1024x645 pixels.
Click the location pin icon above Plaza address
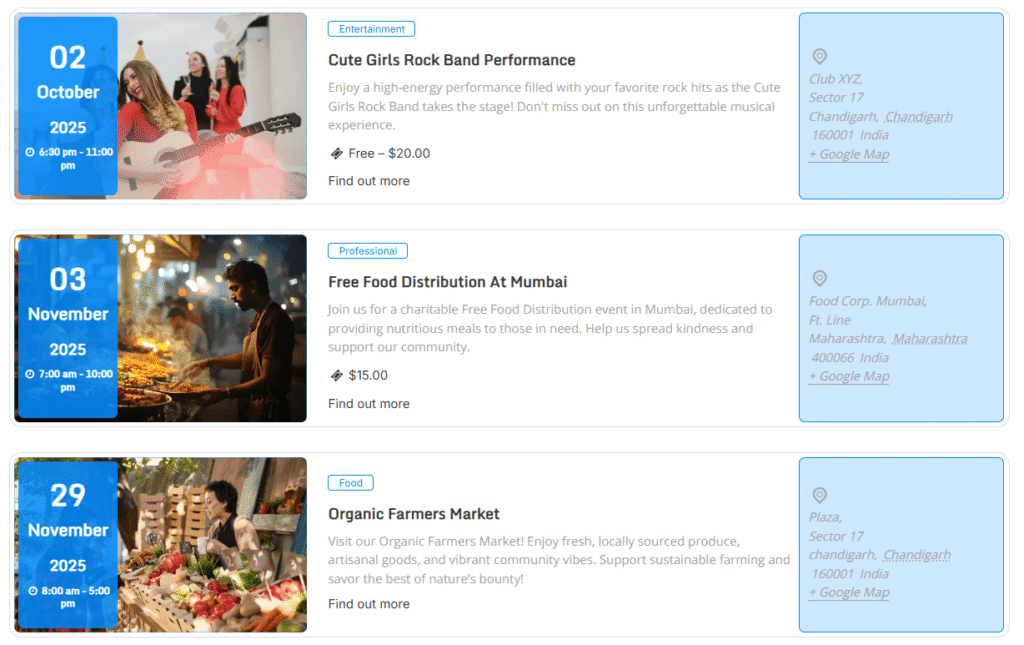[x=819, y=496]
